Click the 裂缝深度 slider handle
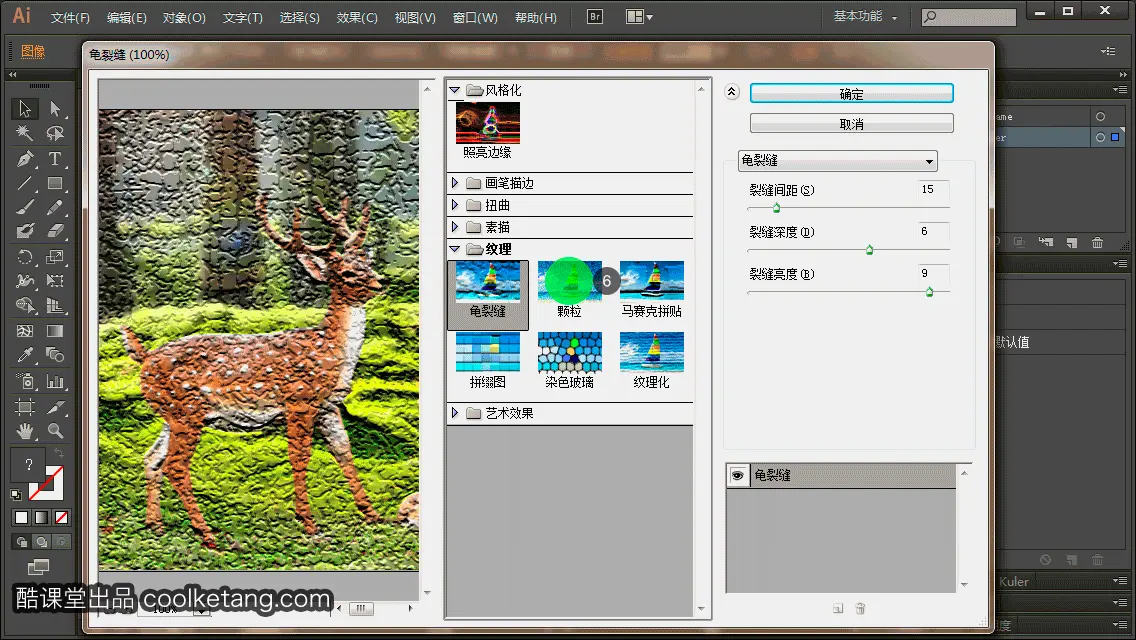Viewport: 1136px width, 640px height. coord(869,250)
